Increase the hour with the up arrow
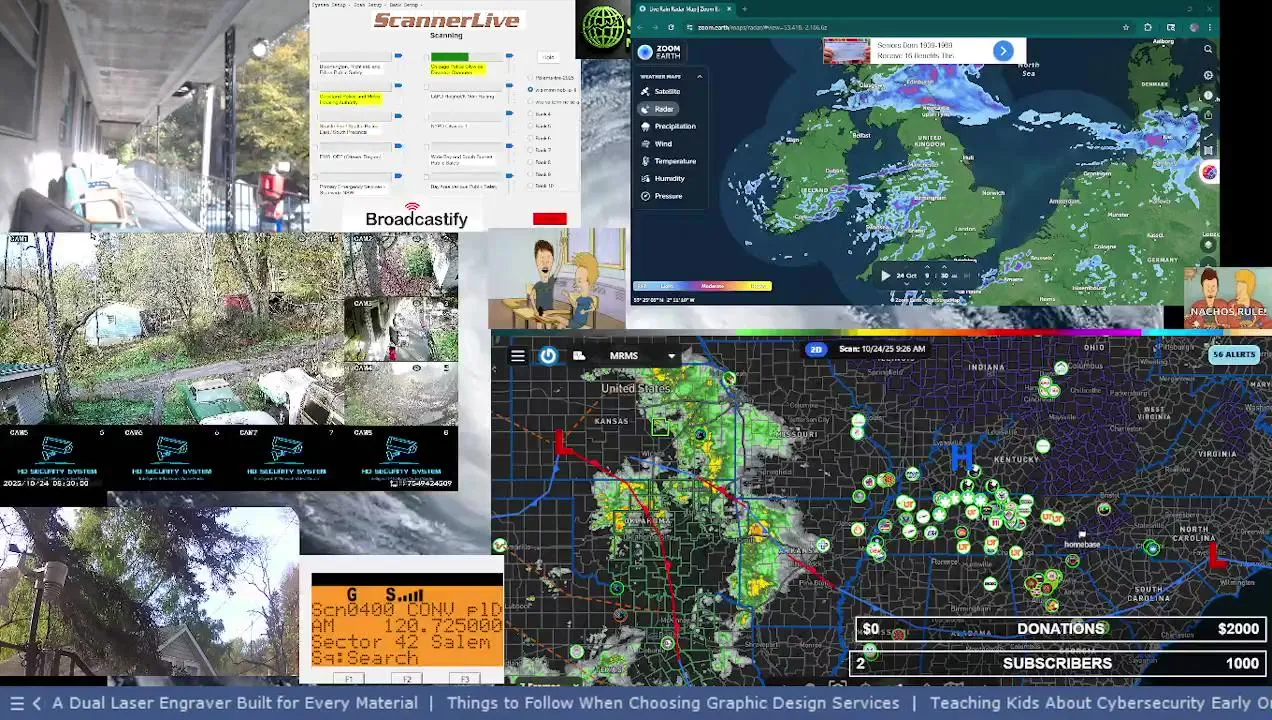1272x720 pixels. 927,268
